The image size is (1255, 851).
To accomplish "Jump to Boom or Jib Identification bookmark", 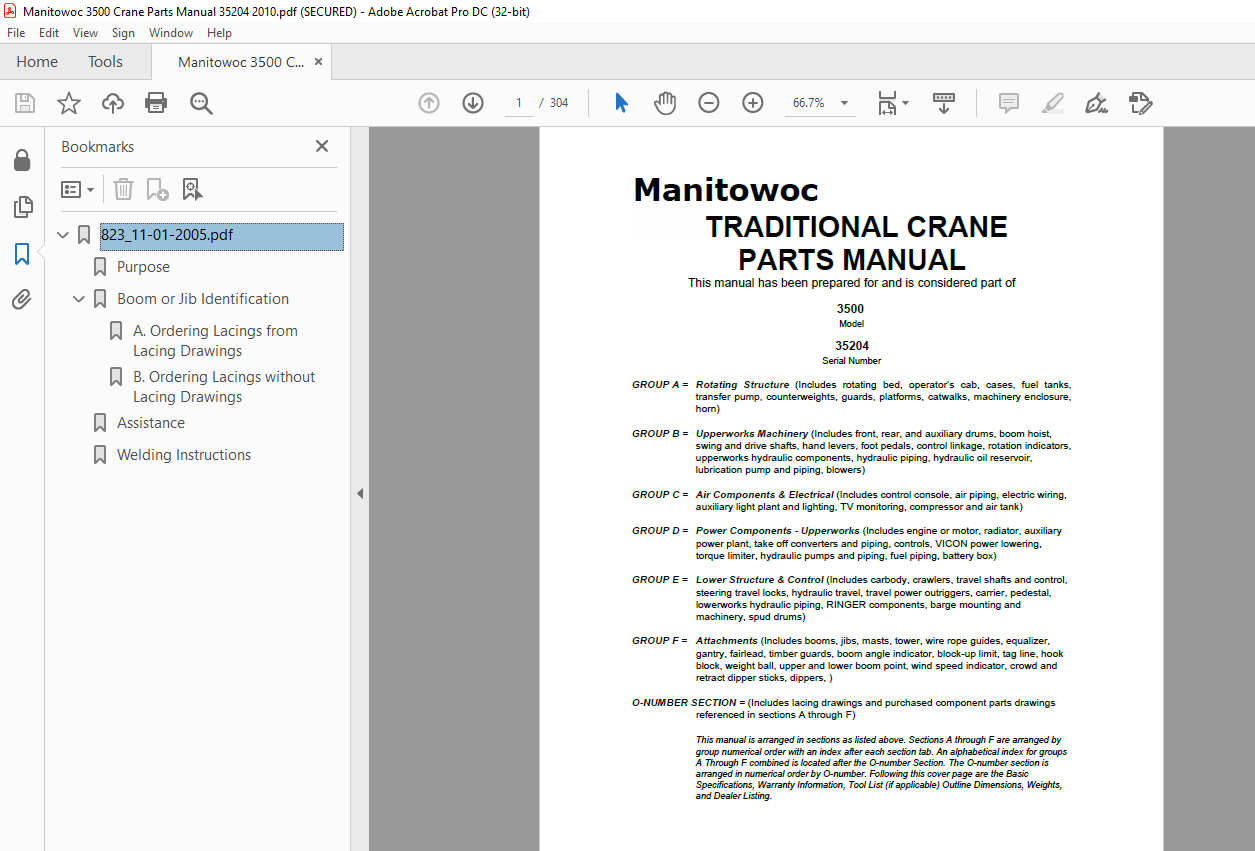I will click(x=203, y=299).
